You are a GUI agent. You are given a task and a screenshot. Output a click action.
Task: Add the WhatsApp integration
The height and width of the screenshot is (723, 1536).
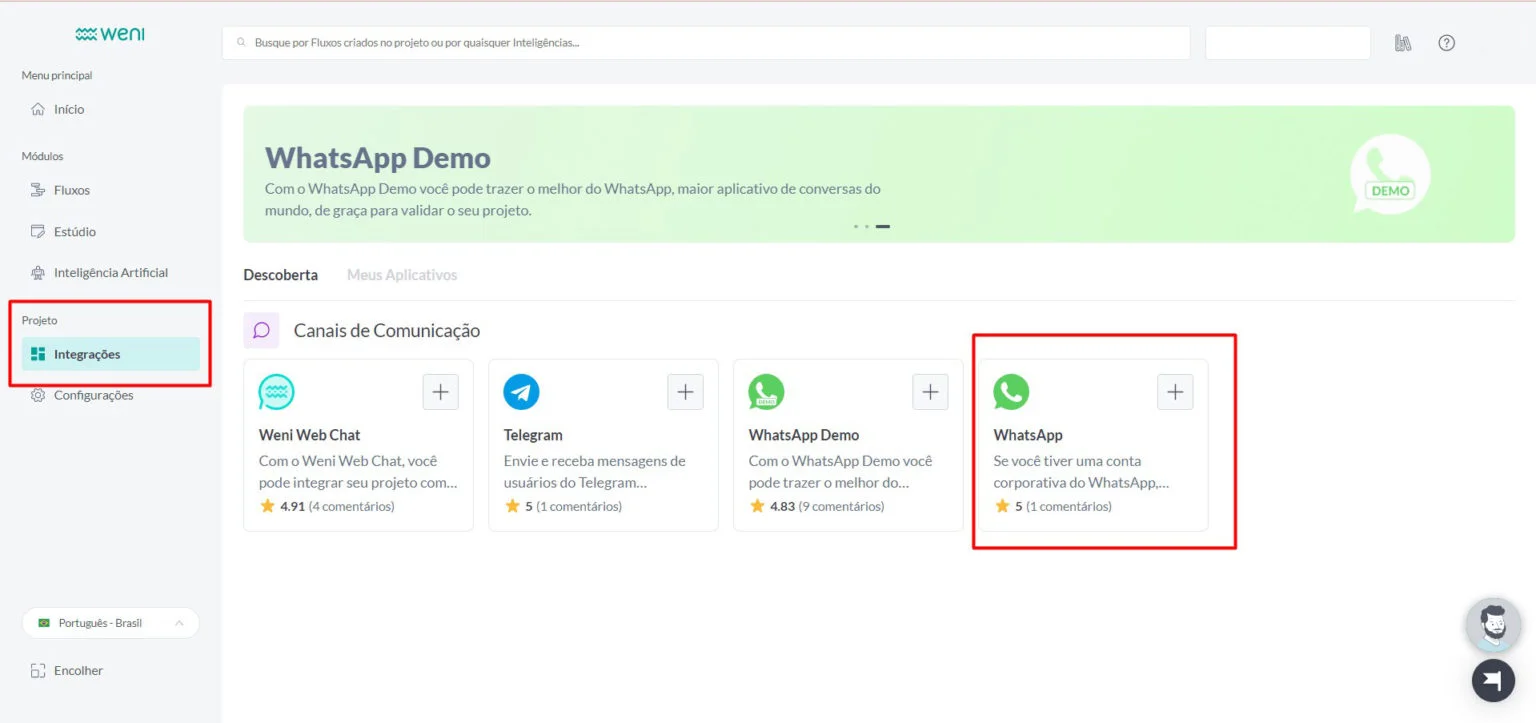click(1175, 392)
